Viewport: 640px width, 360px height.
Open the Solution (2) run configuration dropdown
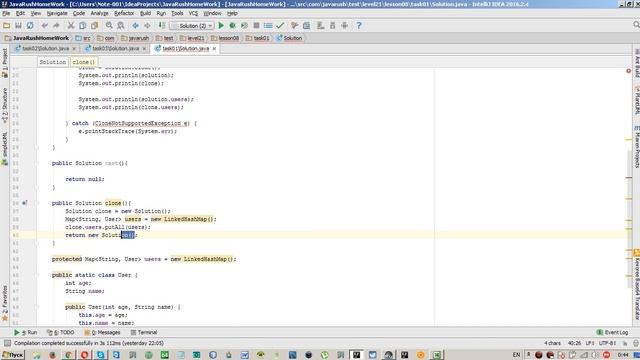[x=192, y=26]
